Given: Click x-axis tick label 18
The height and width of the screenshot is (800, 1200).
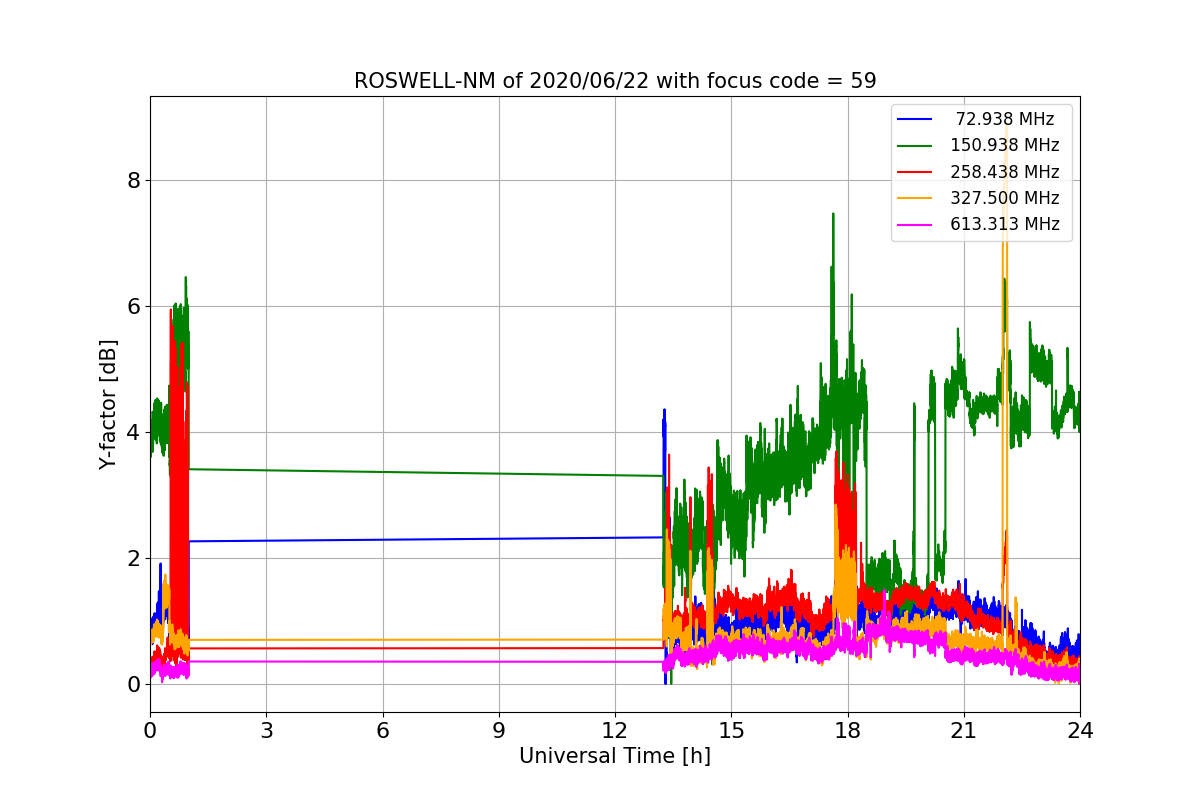Looking at the screenshot, I should tap(847, 729).
